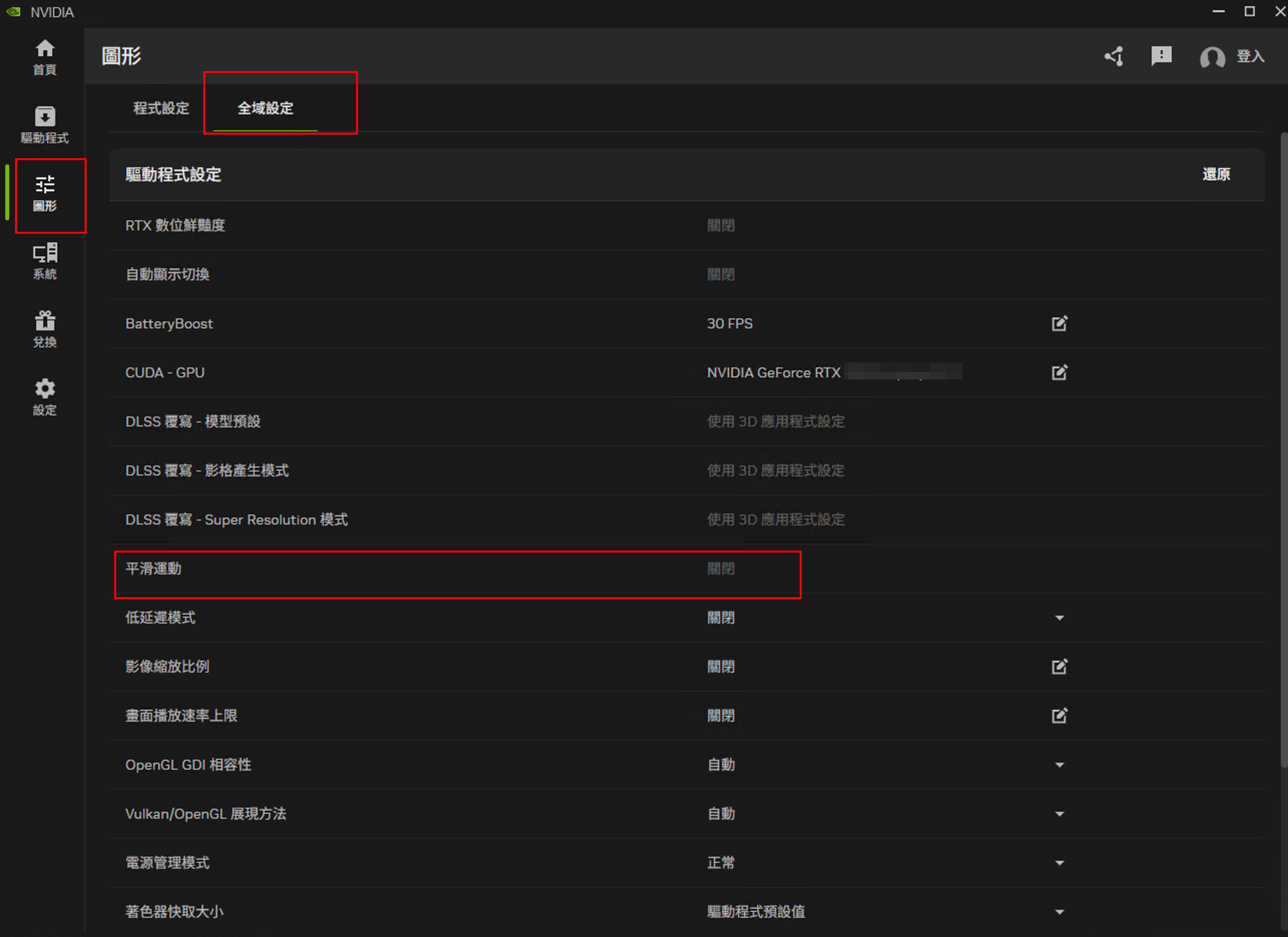This screenshot has height=937, width=1288.
Task: Select the 圖形 graphics sidebar icon
Action: tap(45, 193)
